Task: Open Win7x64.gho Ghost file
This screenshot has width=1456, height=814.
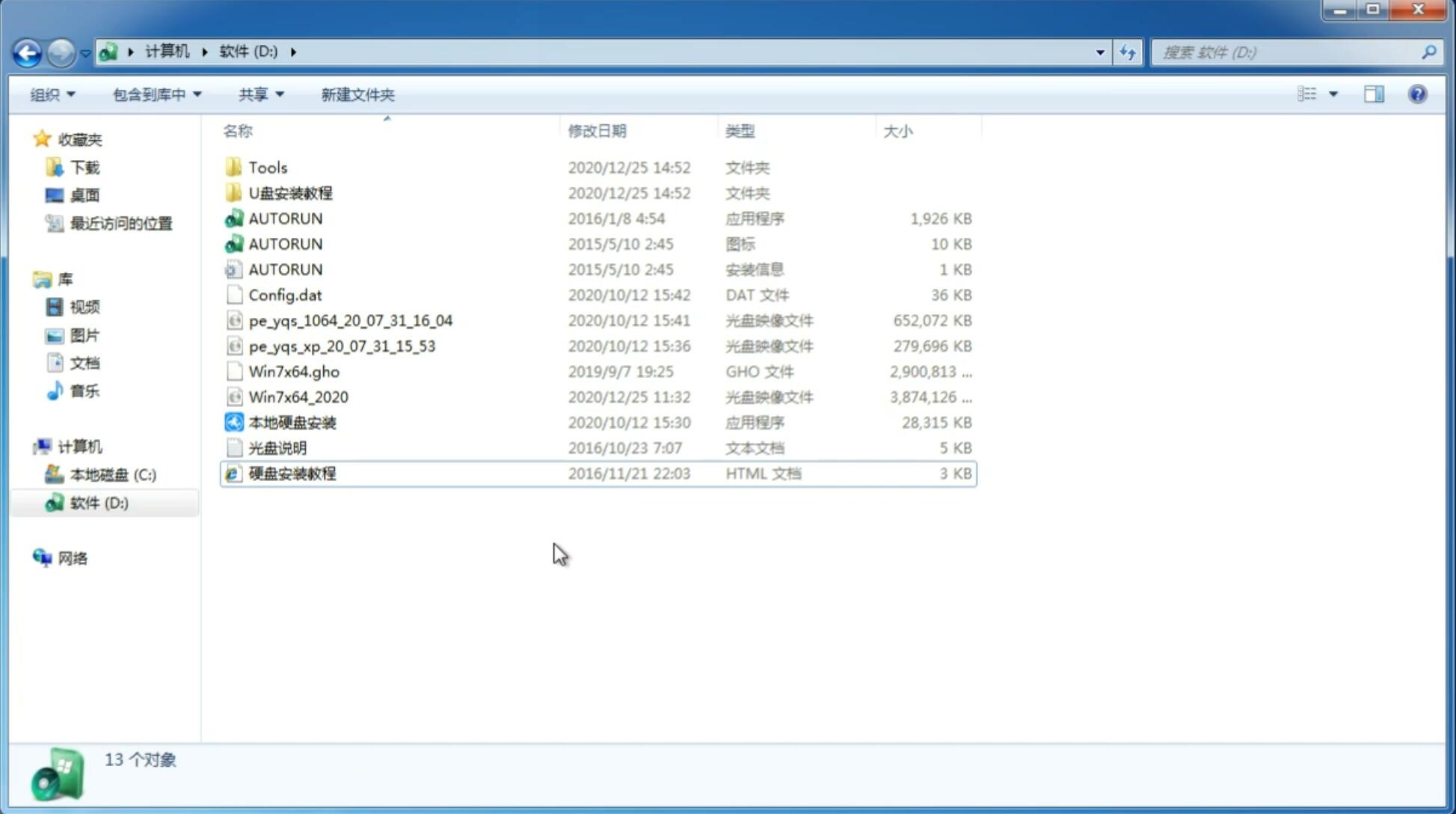Action: (294, 371)
